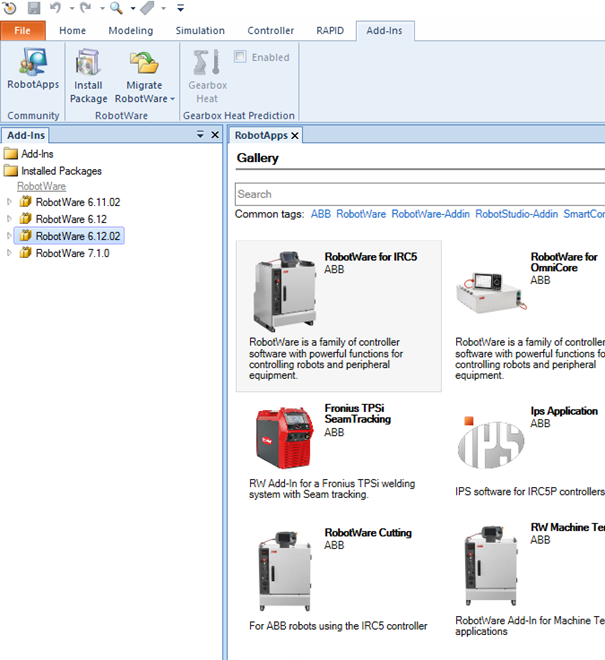The image size is (605, 660).
Task: Click the RobotStudio application logo icon
Action: pyautogui.click(x=9, y=8)
